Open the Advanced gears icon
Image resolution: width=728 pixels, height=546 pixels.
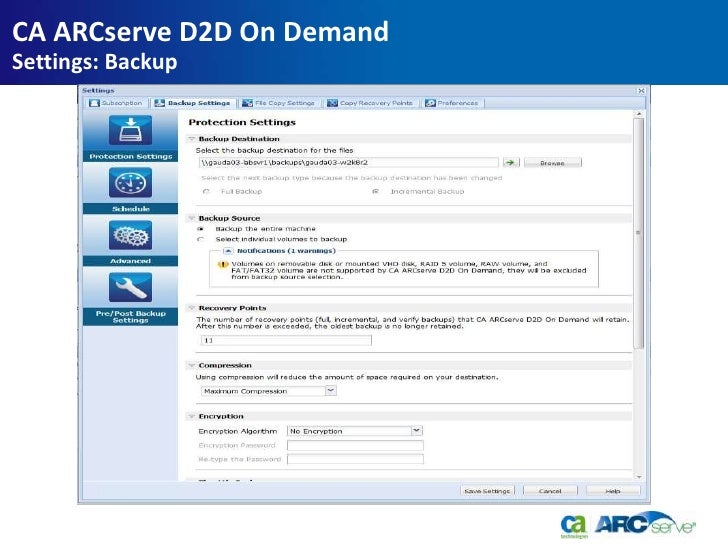(130, 235)
